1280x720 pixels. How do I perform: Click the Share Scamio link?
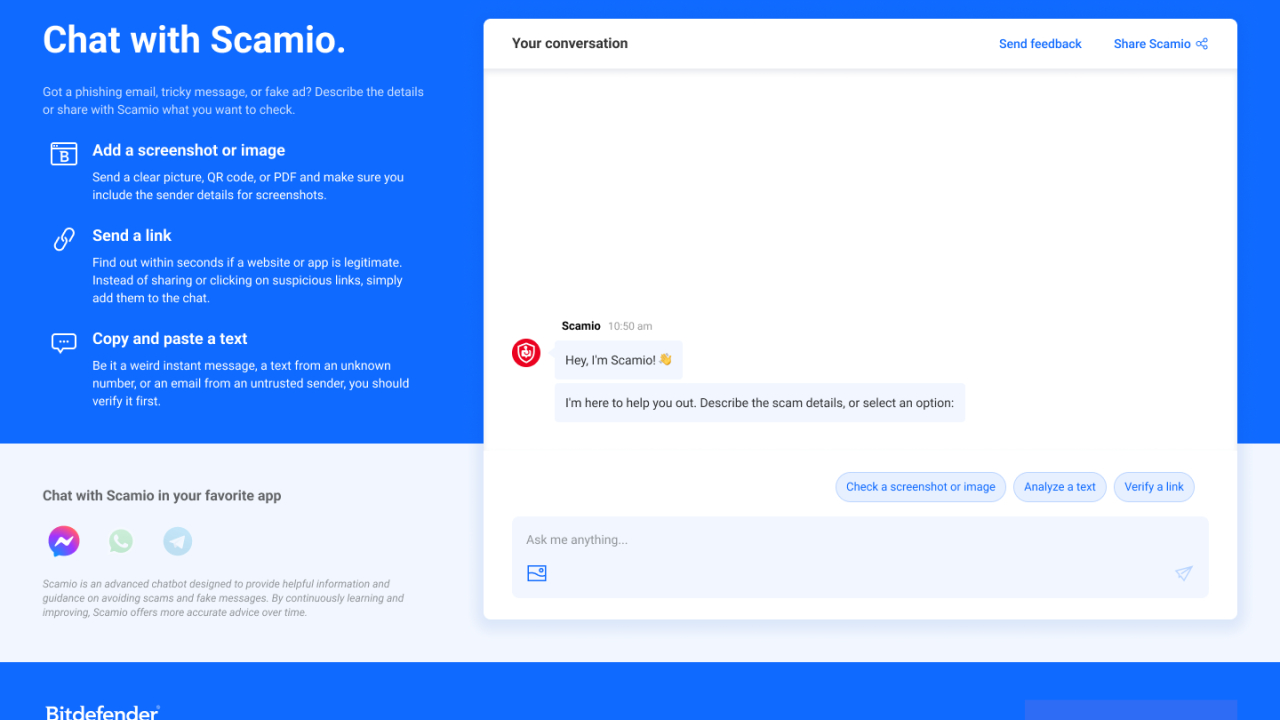point(1152,43)
